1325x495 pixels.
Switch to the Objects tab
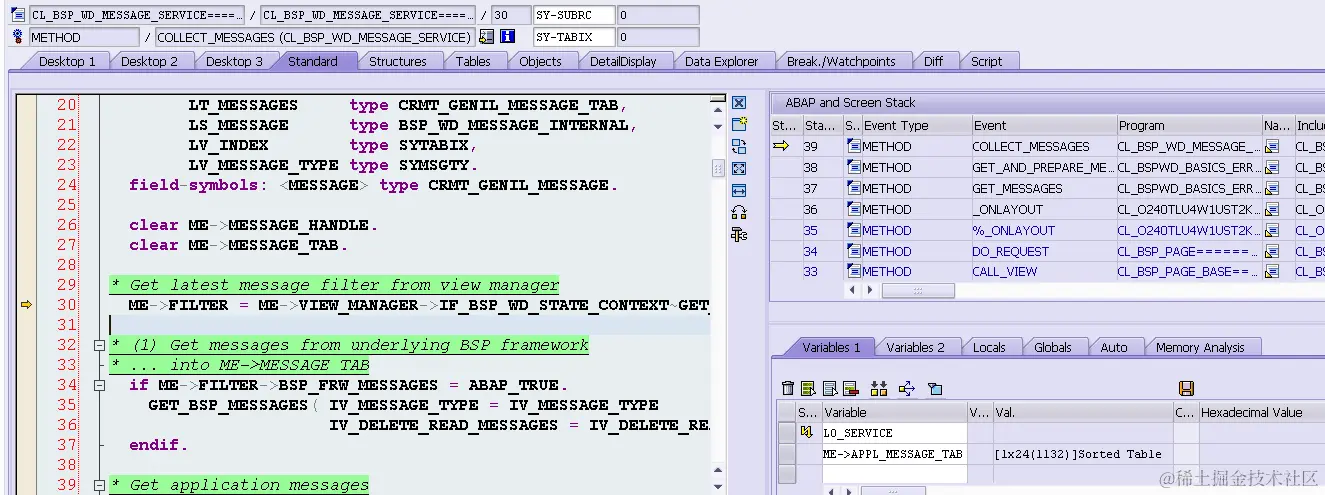click(x=540, y=61)
